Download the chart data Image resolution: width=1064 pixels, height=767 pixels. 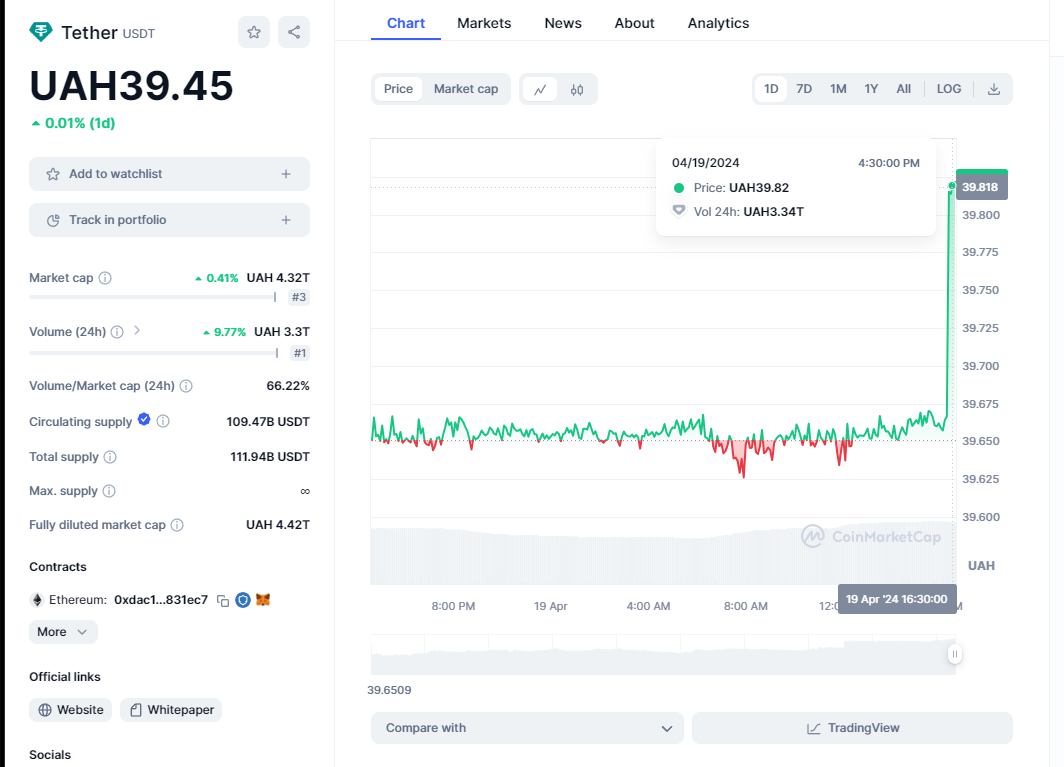pos(993,89)
